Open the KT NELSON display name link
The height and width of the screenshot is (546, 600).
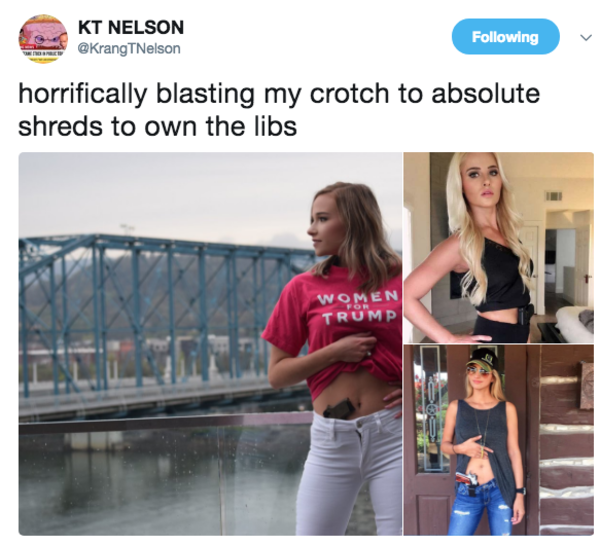131,28
